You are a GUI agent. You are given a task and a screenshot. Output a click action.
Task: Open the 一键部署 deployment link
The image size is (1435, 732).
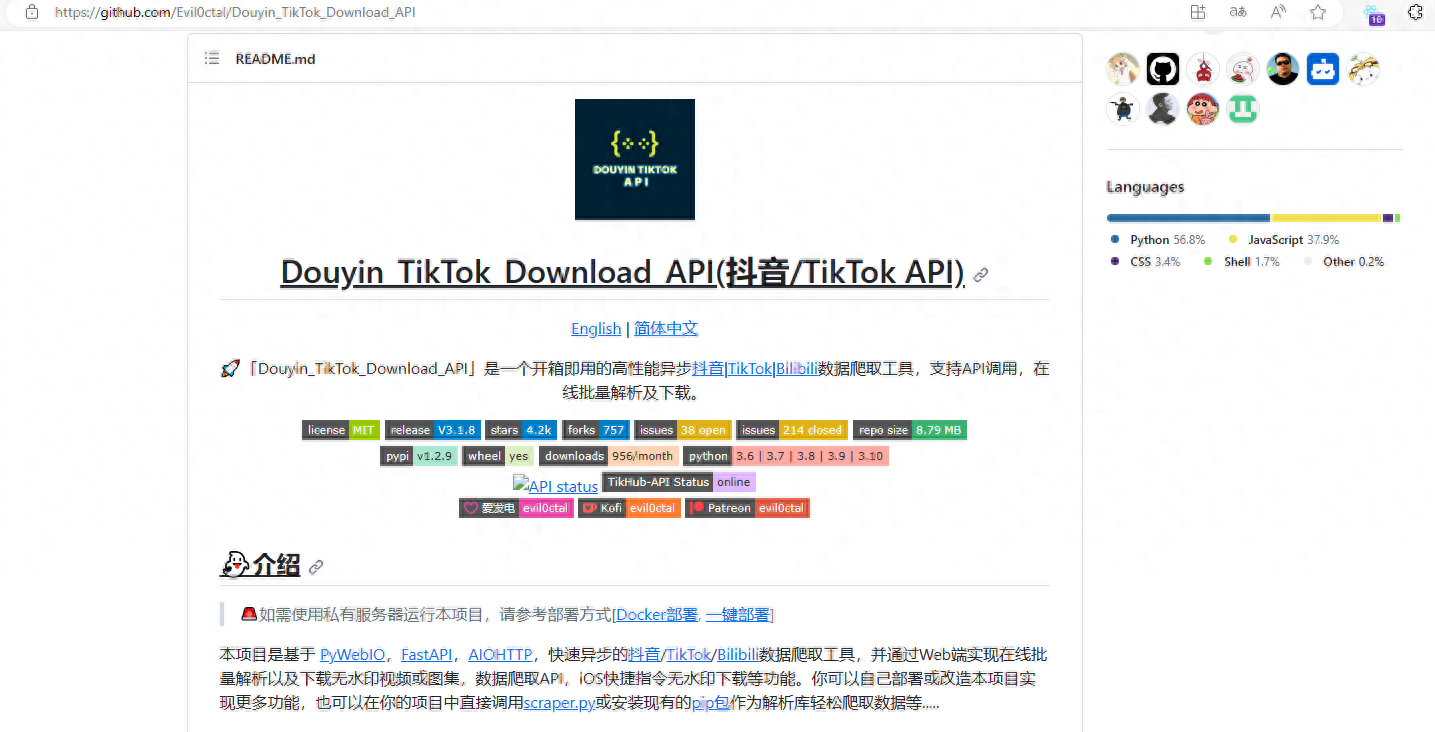(738, 614)
